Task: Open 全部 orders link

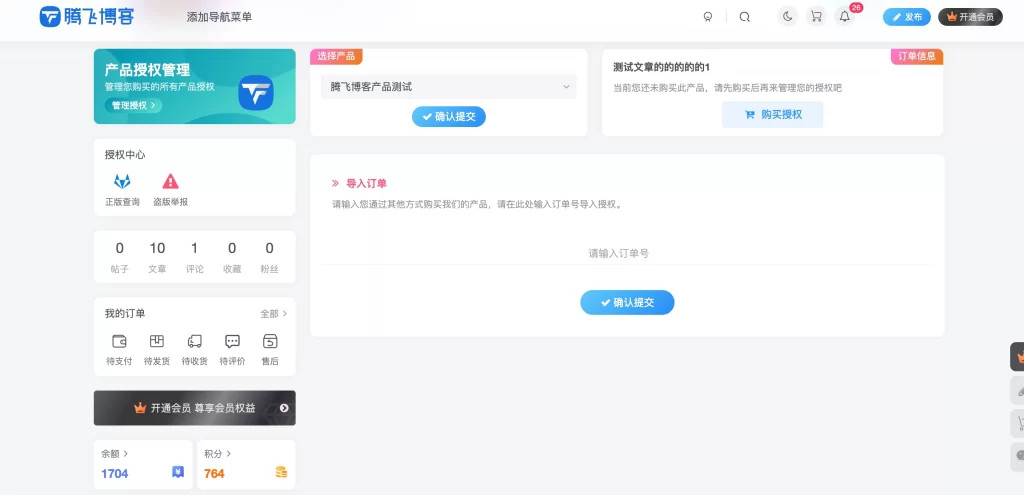Action: click(x=274, y=314)
